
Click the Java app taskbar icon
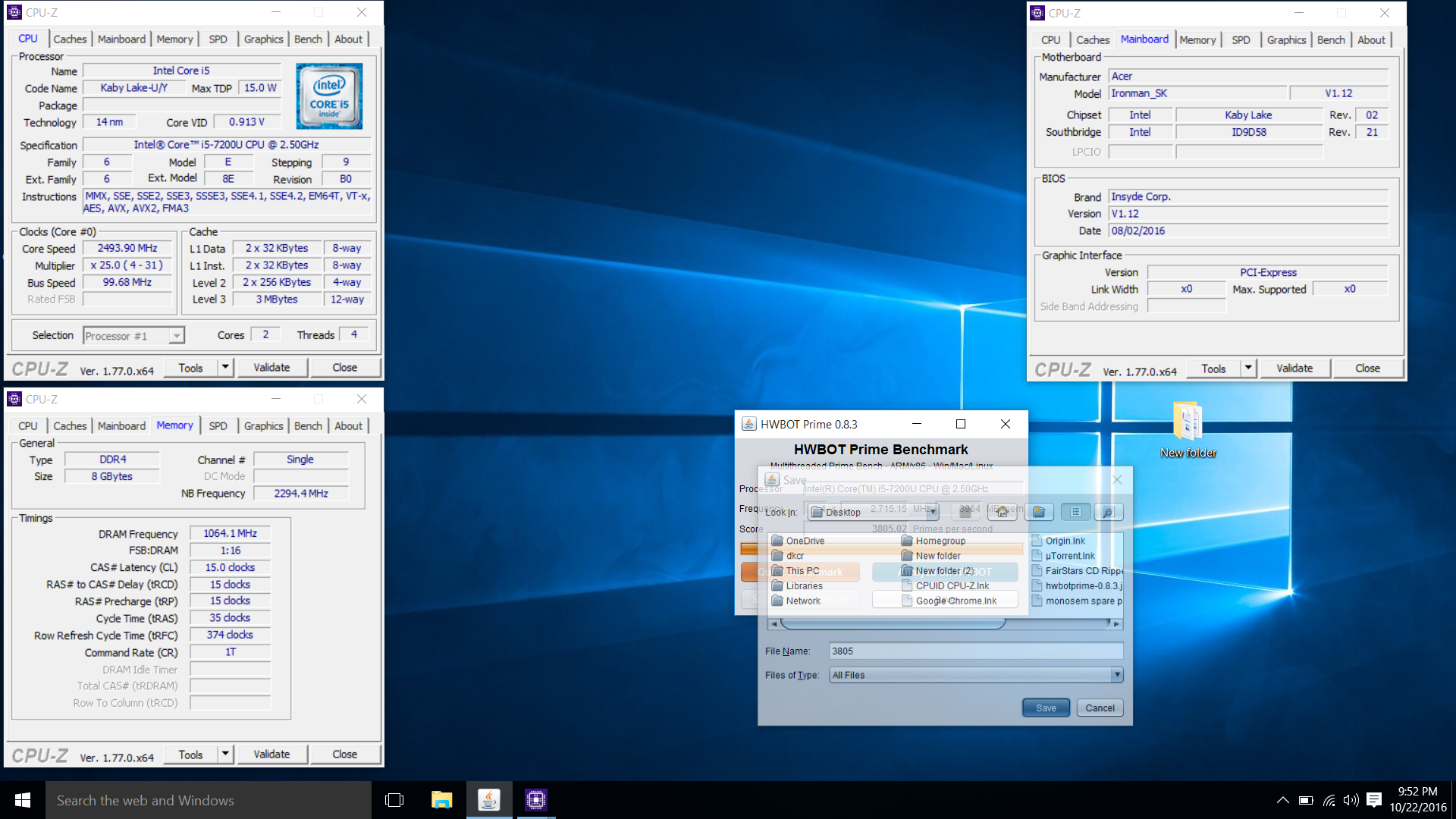tap(489, 800)
